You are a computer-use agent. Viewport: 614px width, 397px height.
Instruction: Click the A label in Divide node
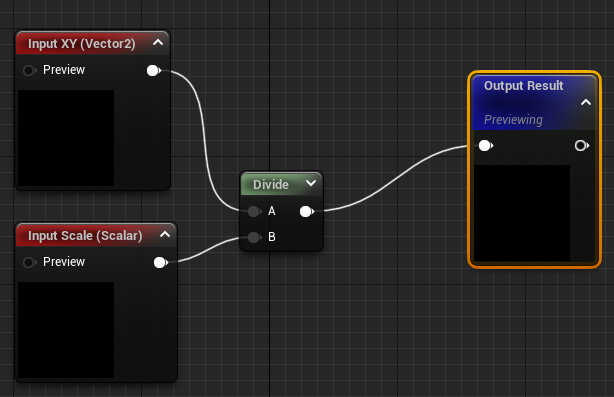(272, 211)
